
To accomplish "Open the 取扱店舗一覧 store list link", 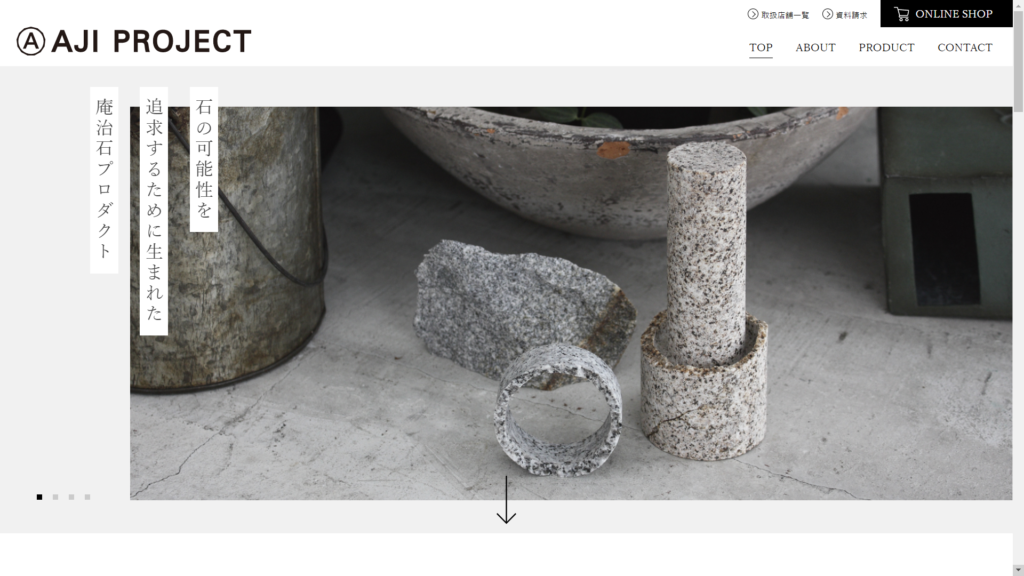I will click(x=784, y=15).
